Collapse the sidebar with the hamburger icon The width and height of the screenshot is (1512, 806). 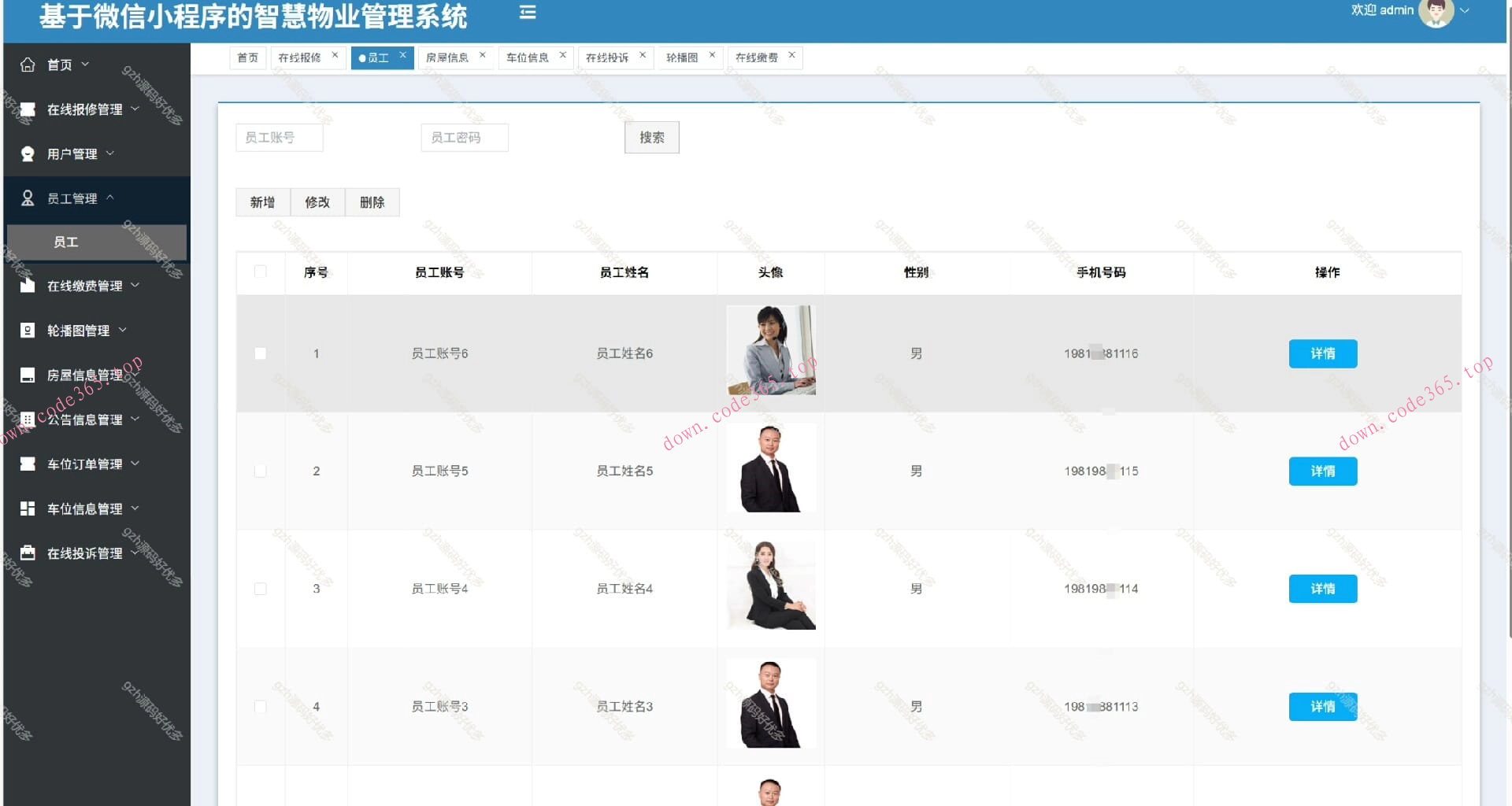(x=527, y=12)
